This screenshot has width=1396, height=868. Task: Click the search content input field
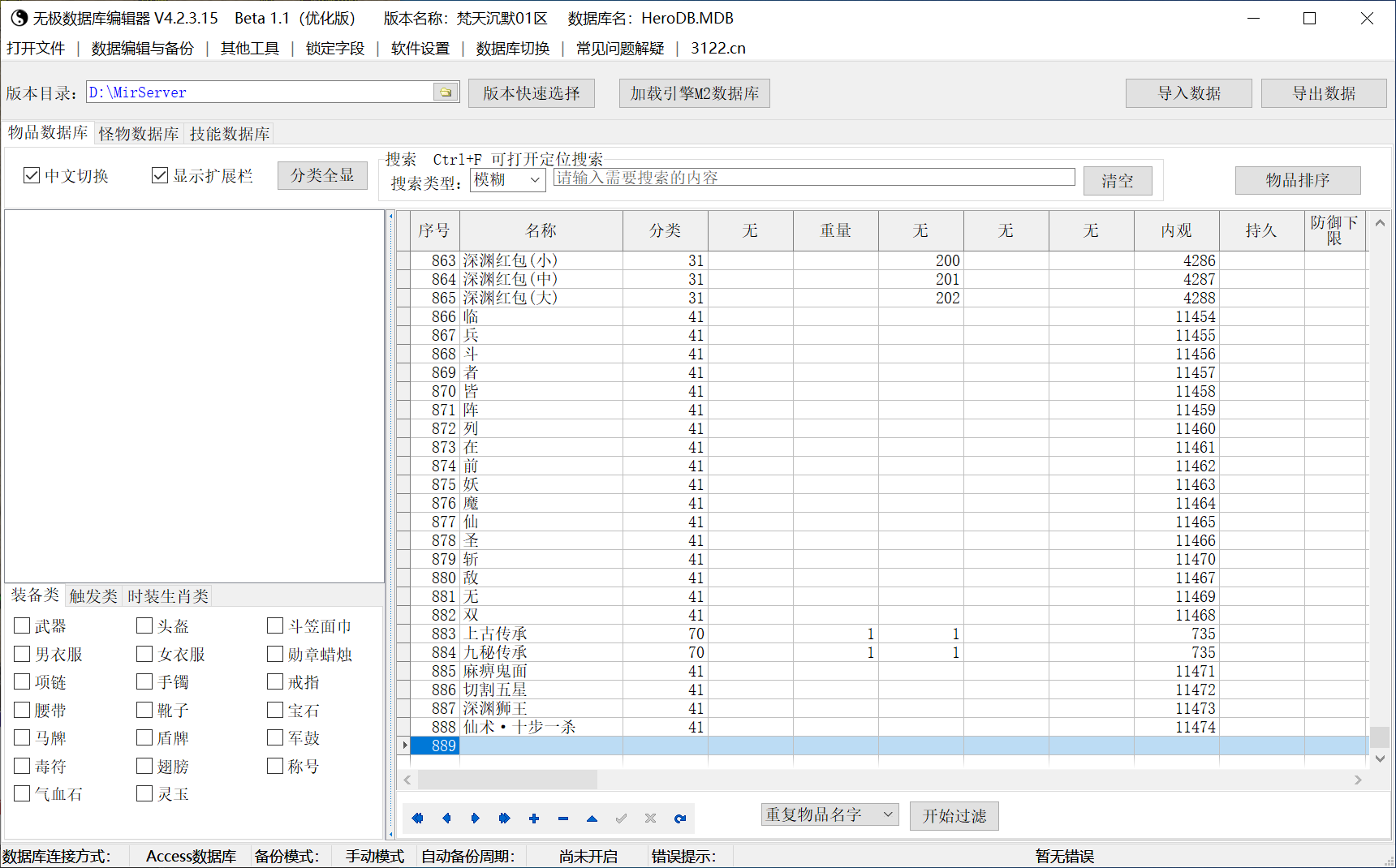tap(814, 178)
